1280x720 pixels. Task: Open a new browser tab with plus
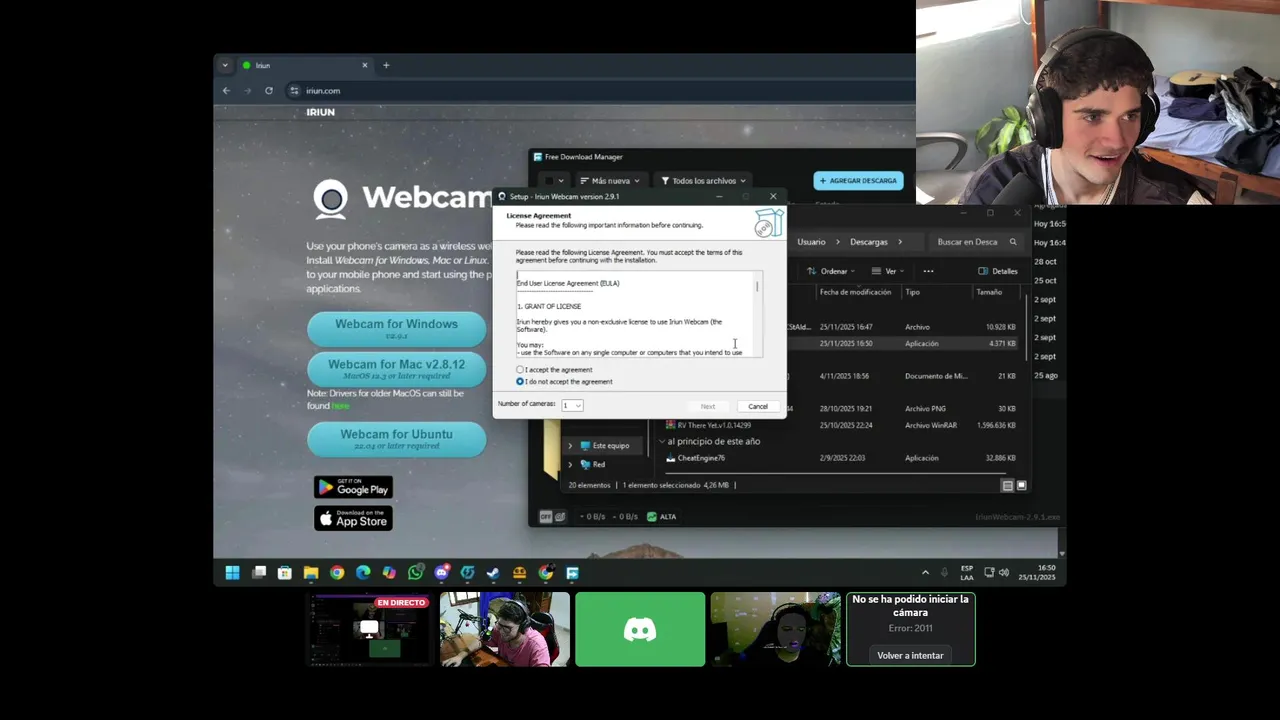[386, 65]
